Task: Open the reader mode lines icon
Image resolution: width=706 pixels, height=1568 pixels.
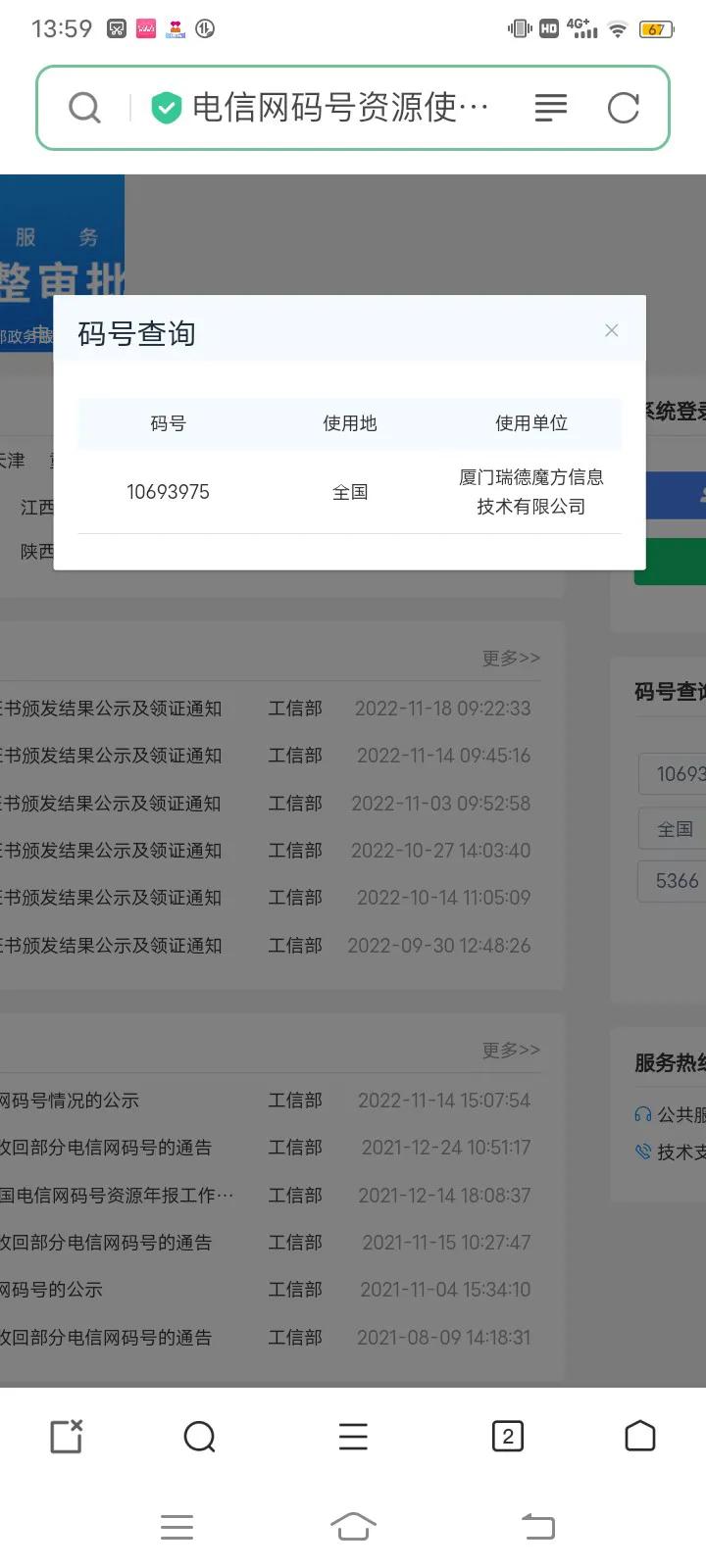Action: pos(551,108)
